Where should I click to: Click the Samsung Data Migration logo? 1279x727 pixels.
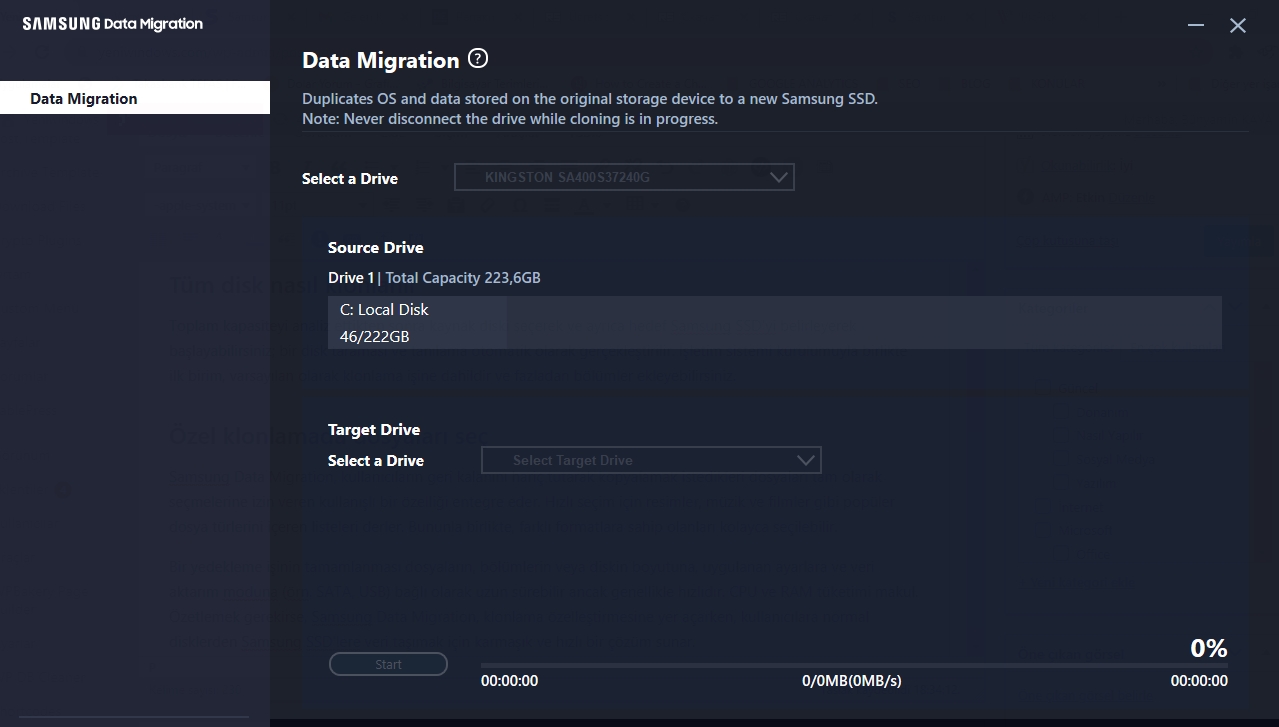click(x=113, y=22)
